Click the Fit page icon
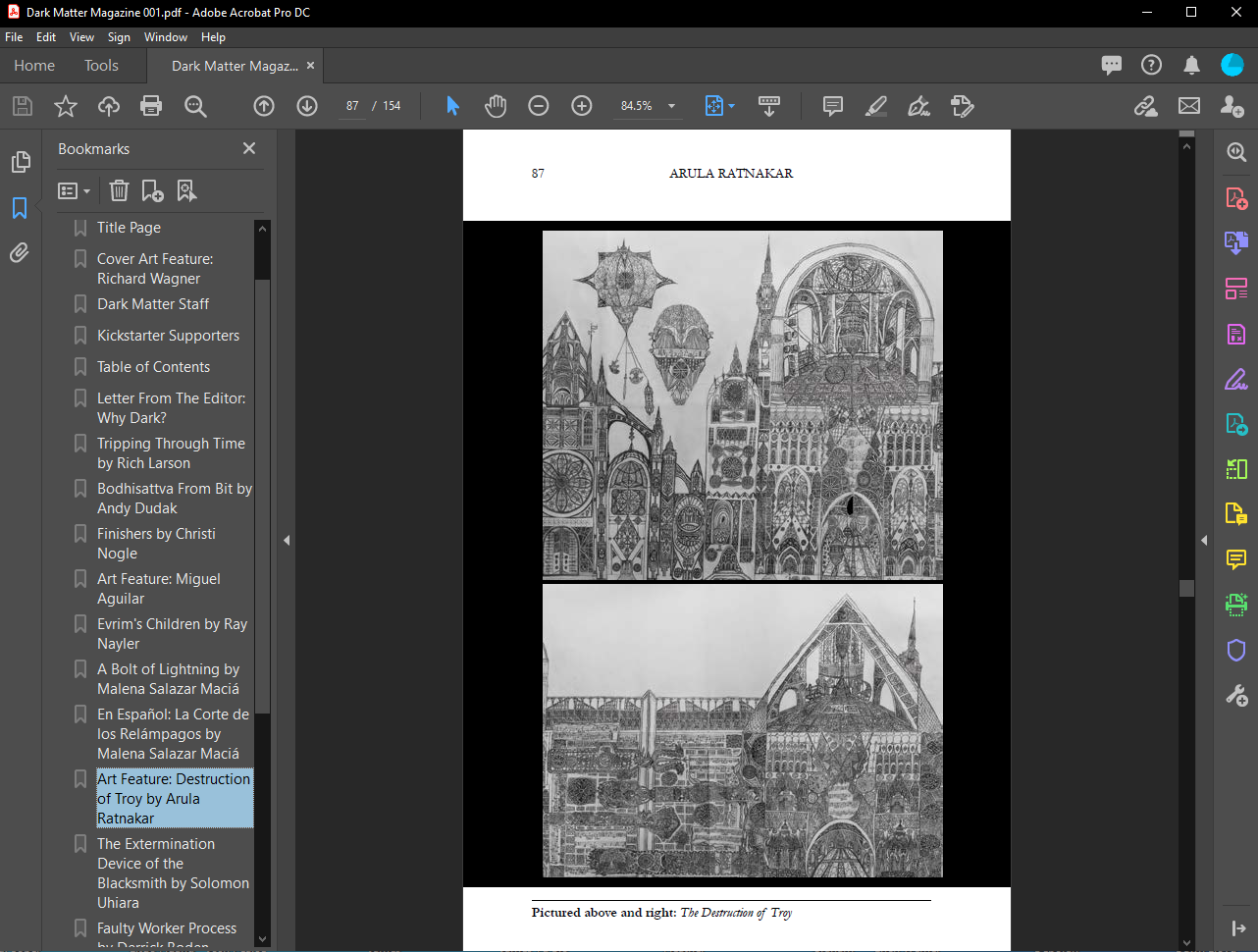Viewport: 1258px width, 952px height. click(x=714, y=106)
